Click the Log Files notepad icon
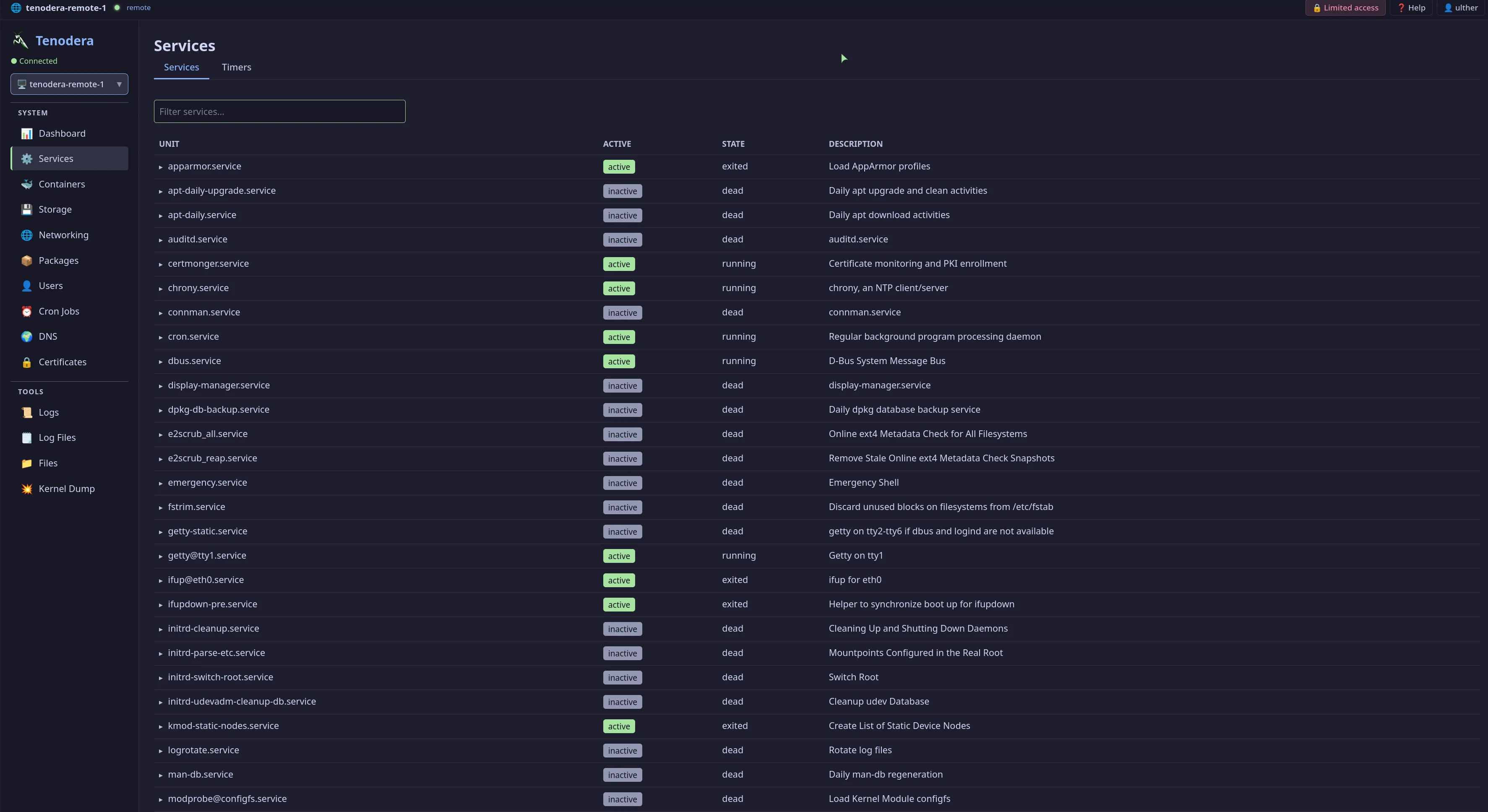This screenshot has width=1488, height=812. 26,438
